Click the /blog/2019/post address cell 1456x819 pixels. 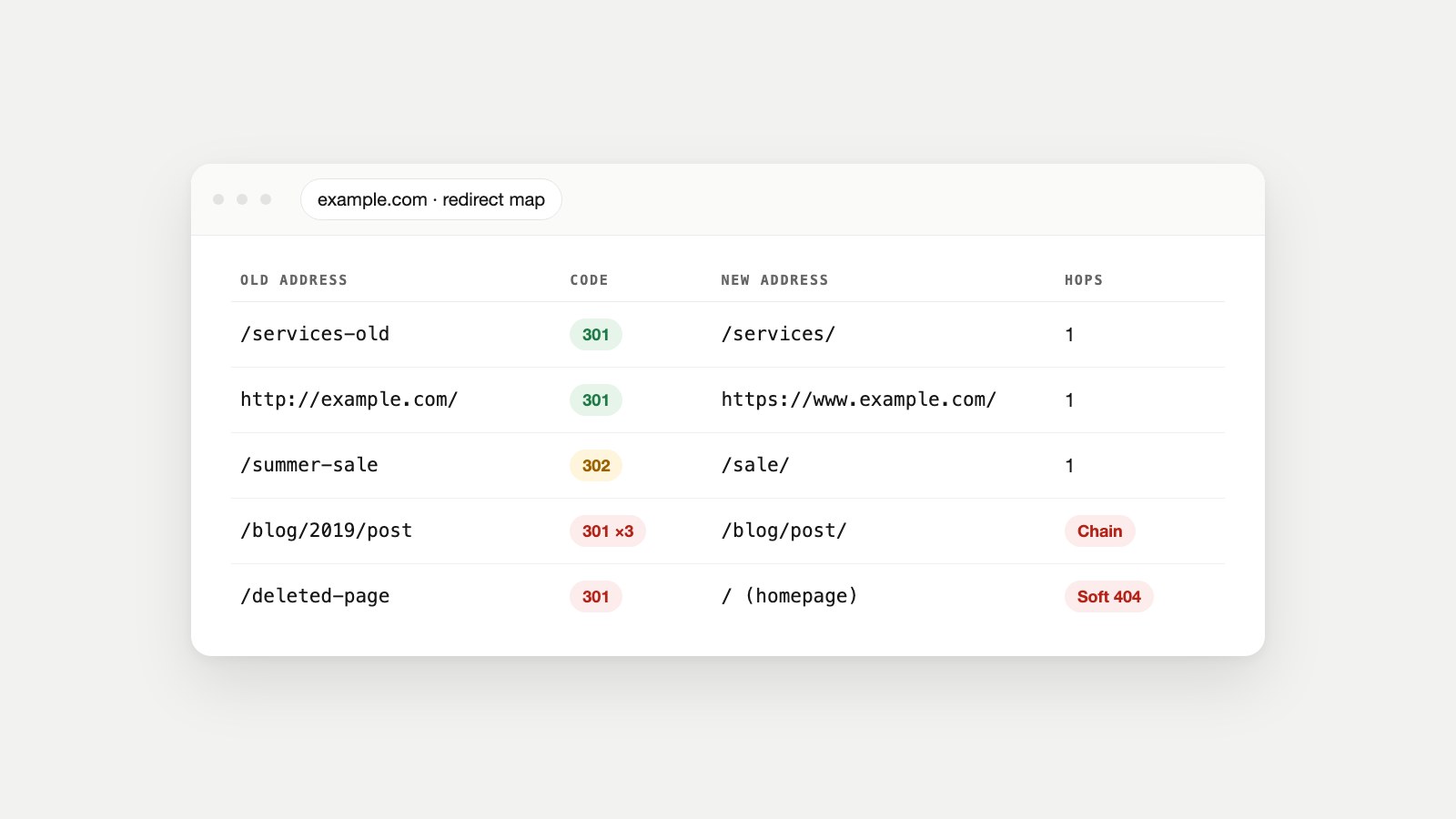(326, 531)
